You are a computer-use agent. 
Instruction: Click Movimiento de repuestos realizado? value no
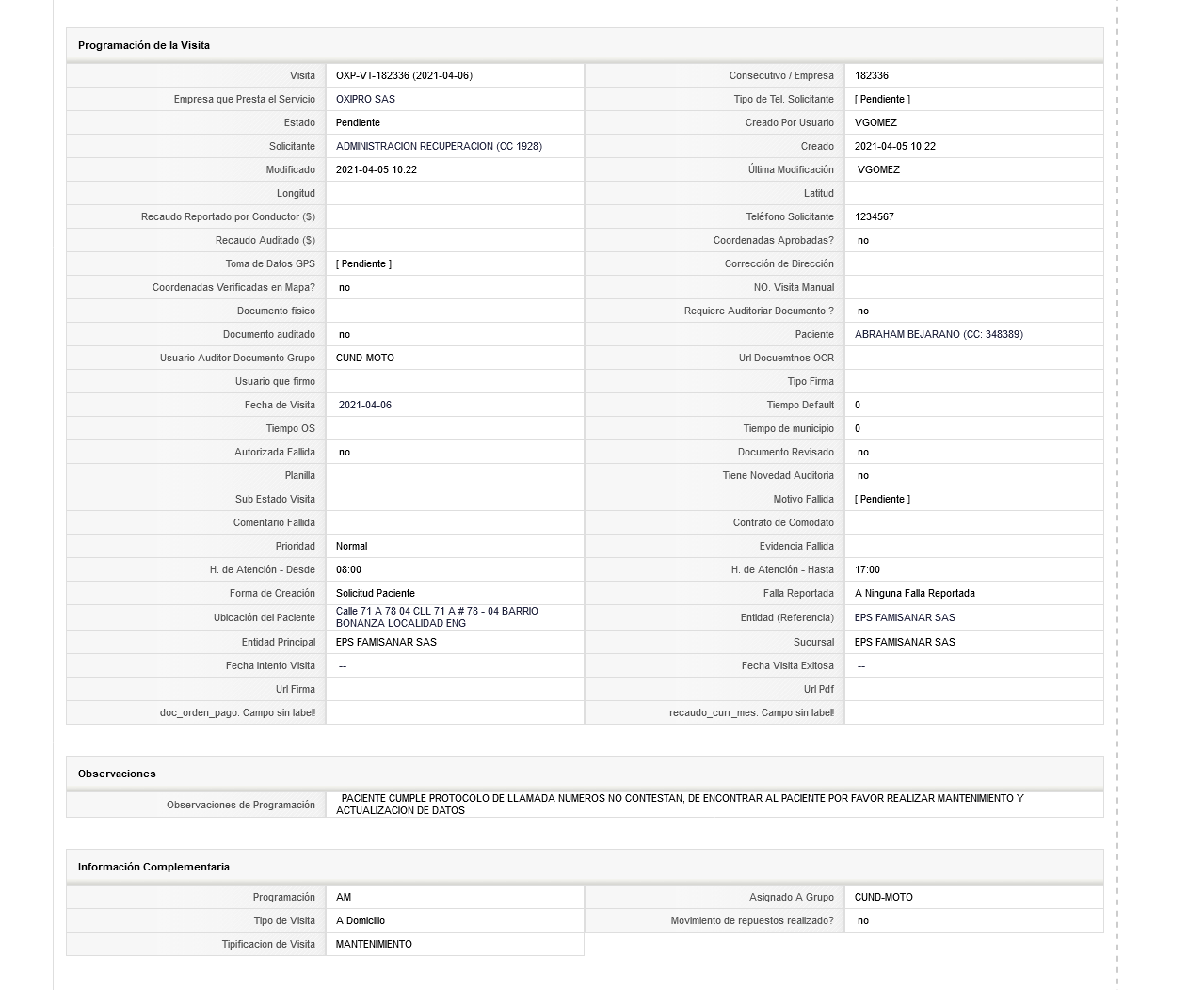[863, 920]
